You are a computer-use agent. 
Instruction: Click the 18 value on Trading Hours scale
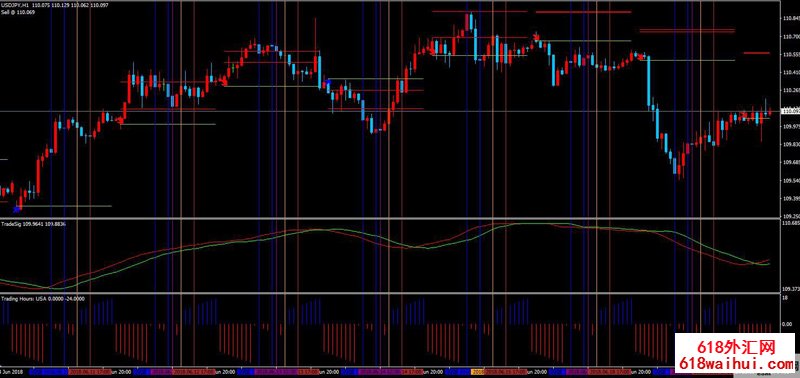click(x=785, y=298)
